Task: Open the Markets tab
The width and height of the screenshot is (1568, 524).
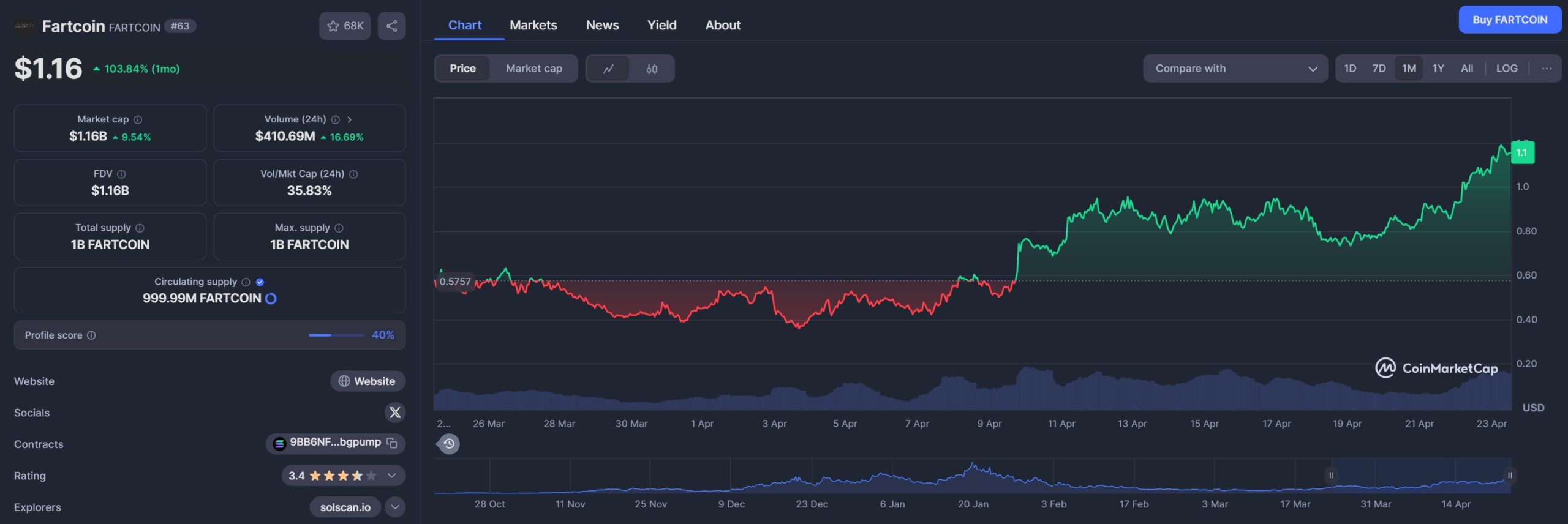Action: (533, 25)
